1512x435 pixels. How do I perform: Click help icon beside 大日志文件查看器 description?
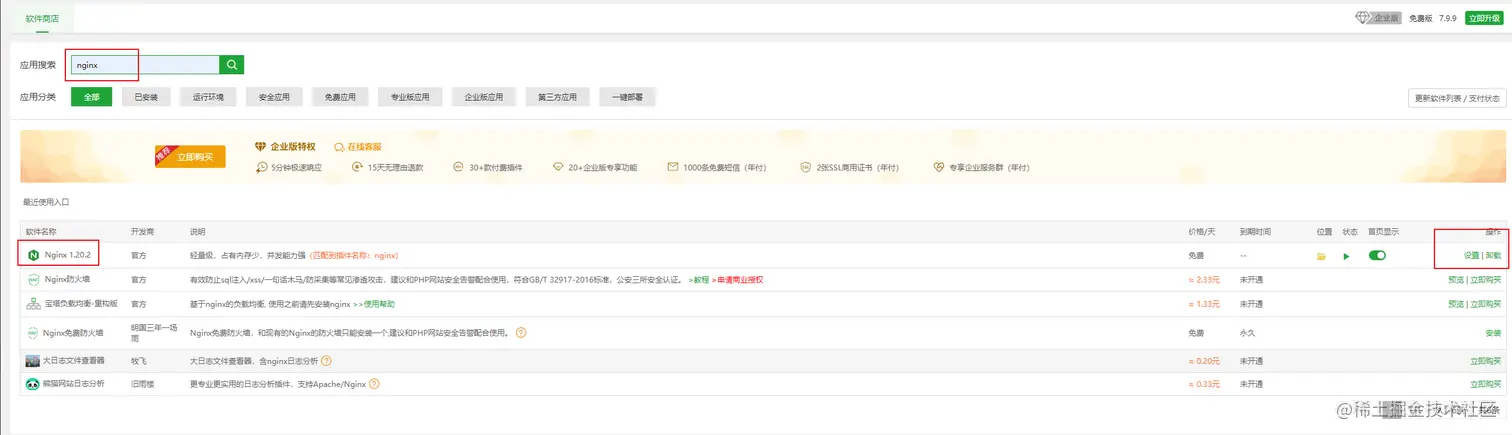(x=326, y=360)
